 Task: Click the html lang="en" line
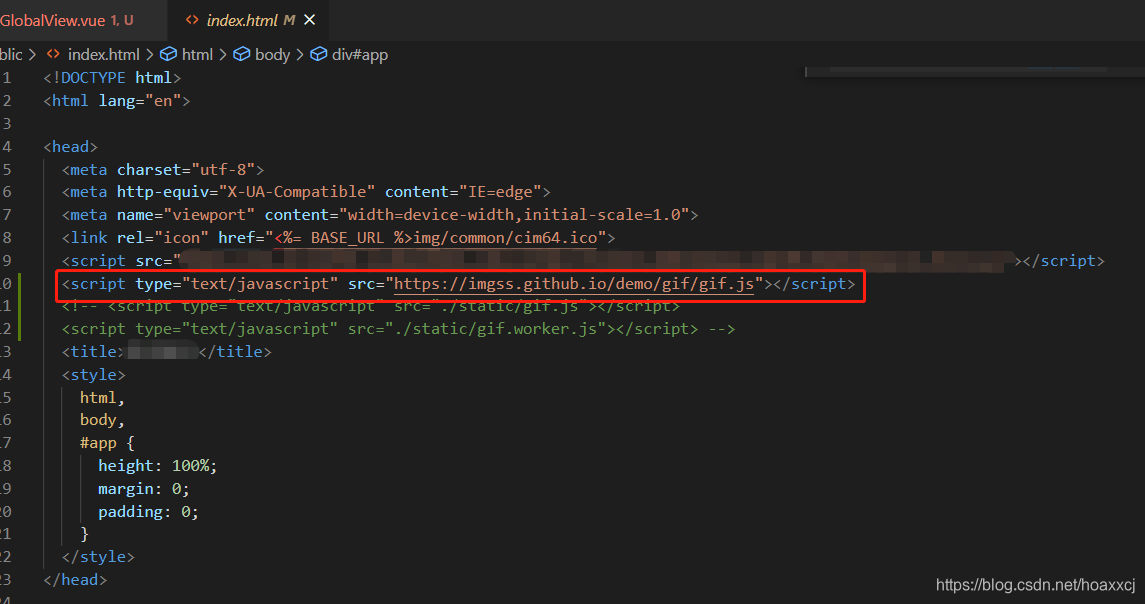tap(117, 101)
